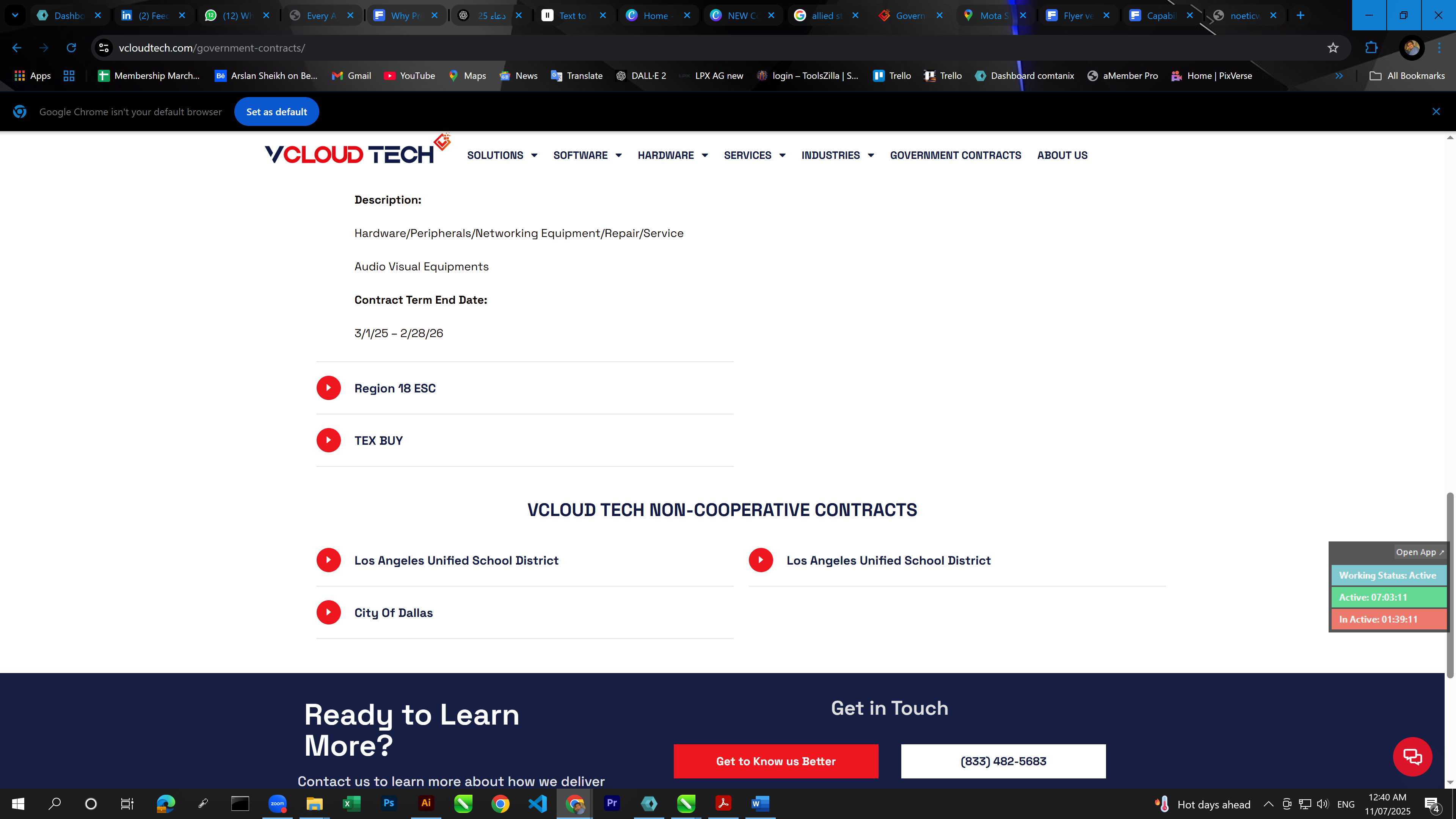The width and height of the screenshot is (1456, 819).
Task: Show hidden system tray icons
Action: click(x=1268, y=804)
